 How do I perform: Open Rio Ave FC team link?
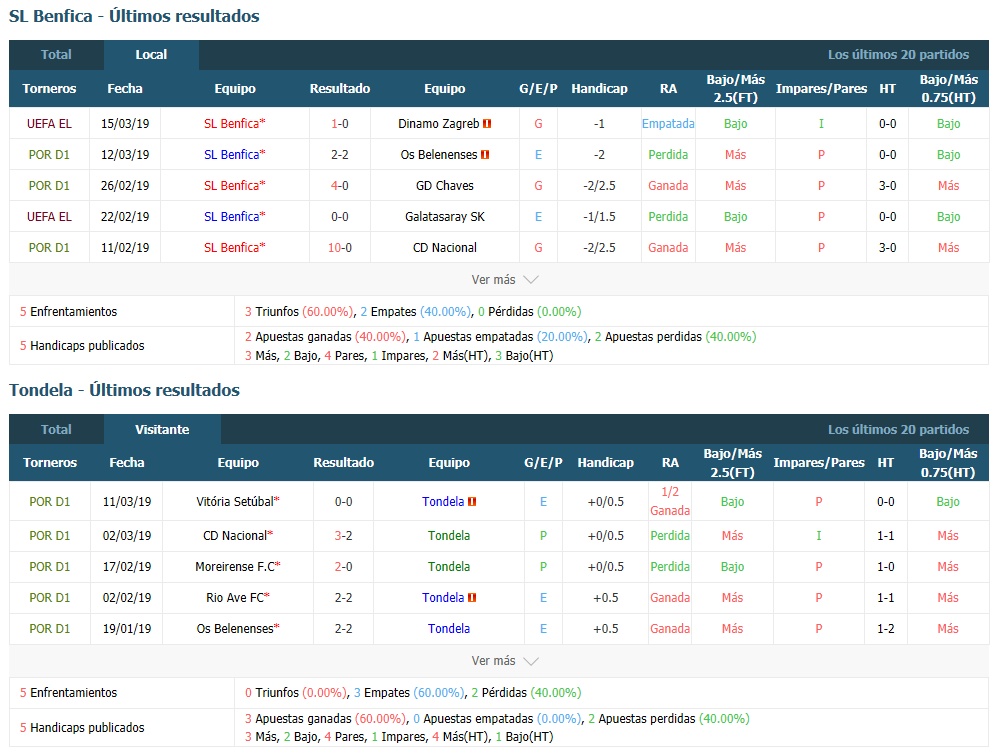[238, 598]
